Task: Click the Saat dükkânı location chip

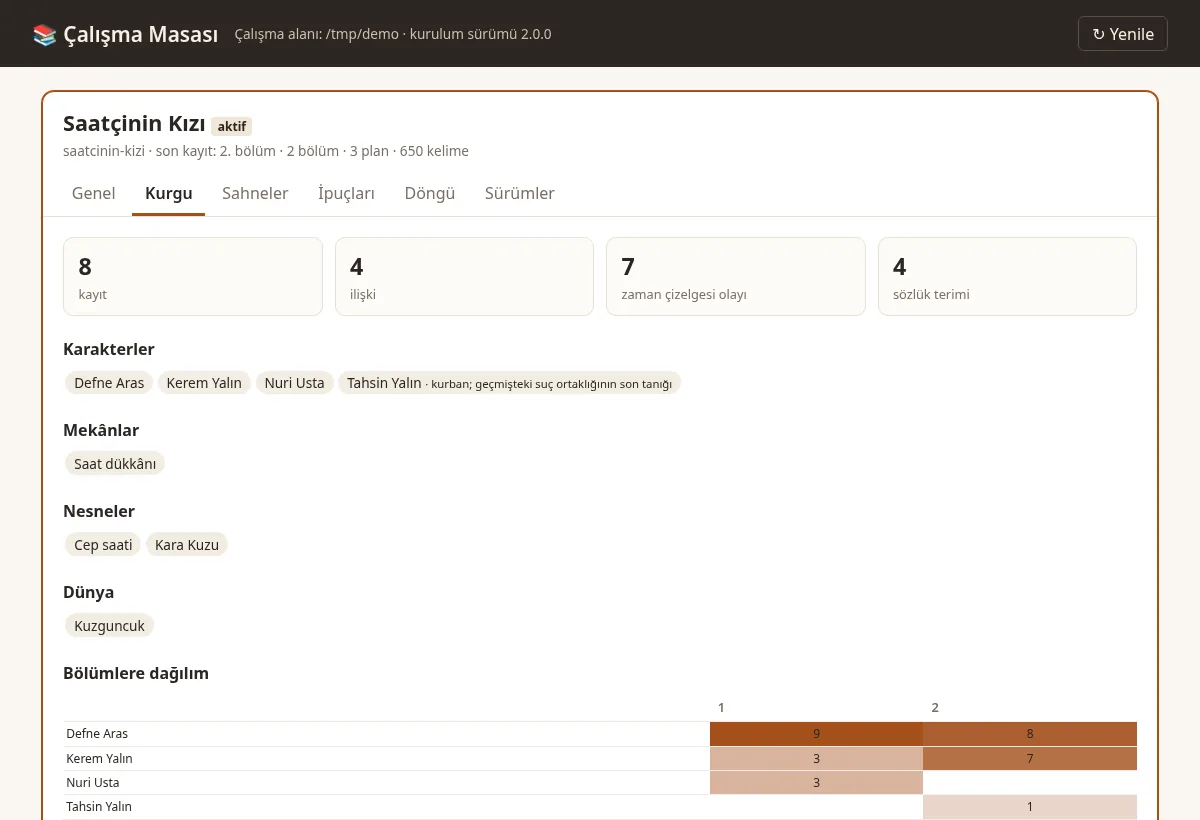Action: [115, 464]
